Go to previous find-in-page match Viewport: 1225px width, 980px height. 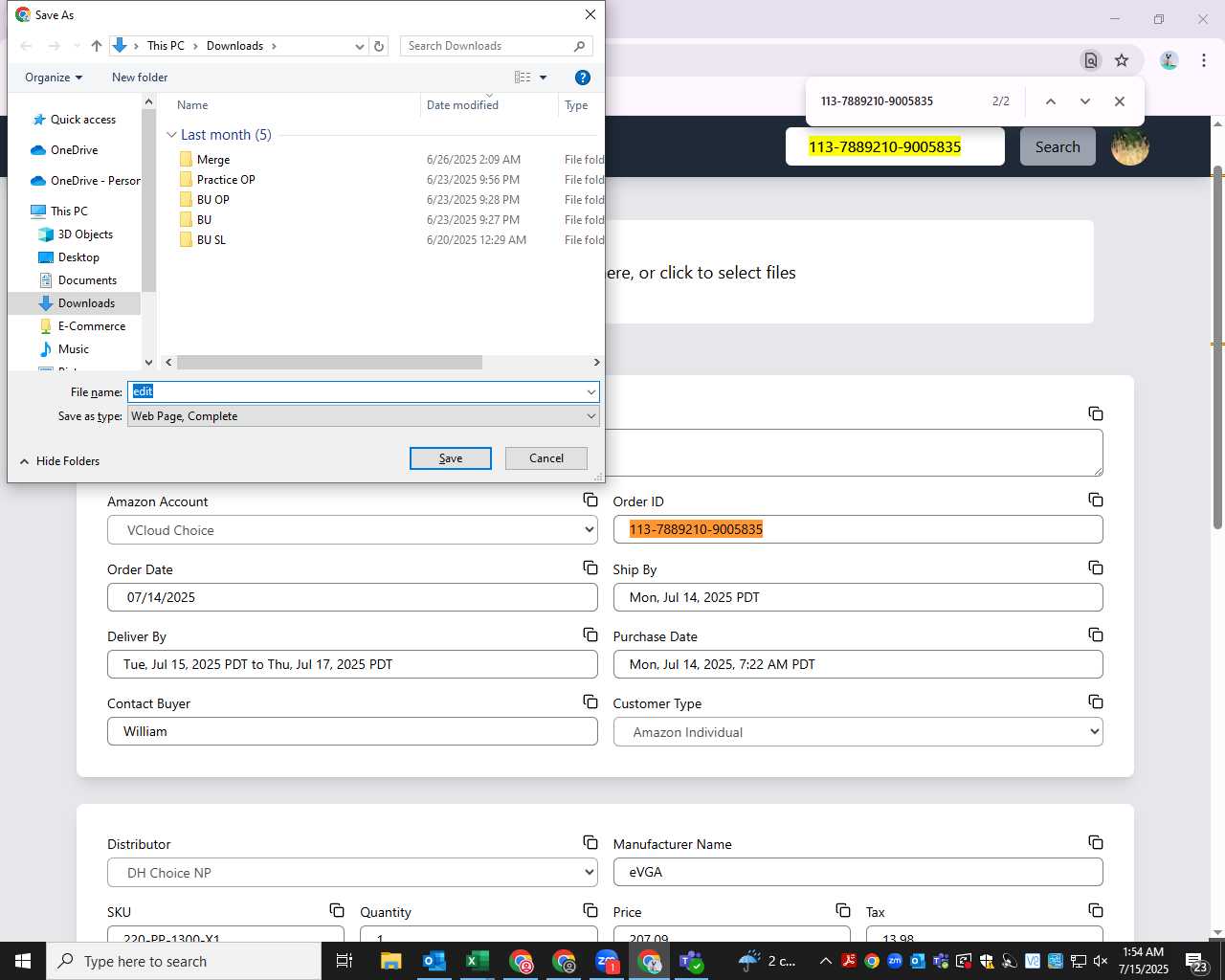click(1051, 101)
